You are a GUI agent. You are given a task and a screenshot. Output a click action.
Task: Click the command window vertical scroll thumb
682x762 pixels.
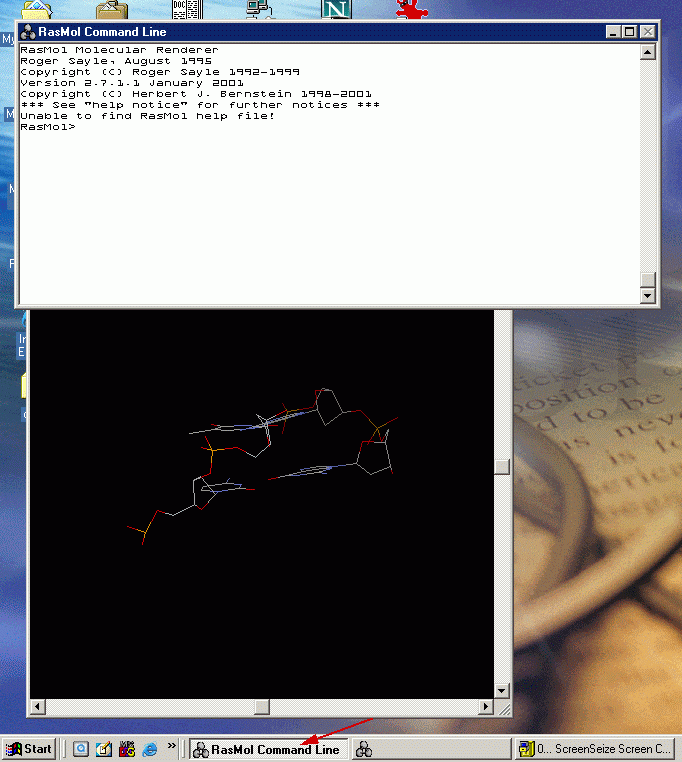click(x=647, y=280)
